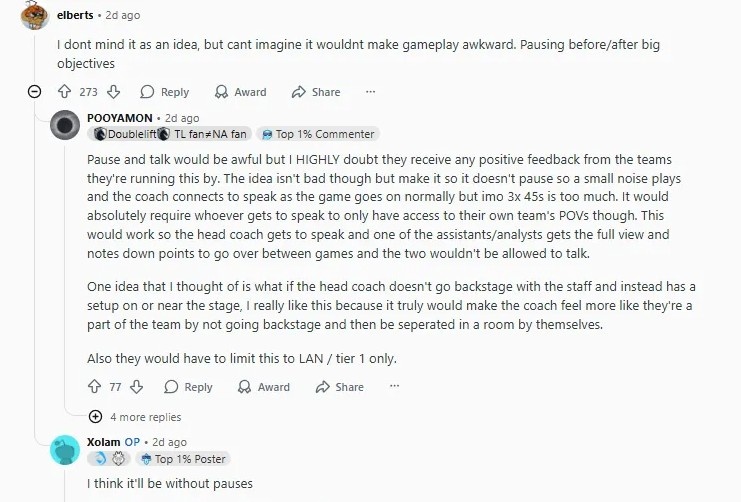Open the Xolam user profile

click(x=104, y=441)
